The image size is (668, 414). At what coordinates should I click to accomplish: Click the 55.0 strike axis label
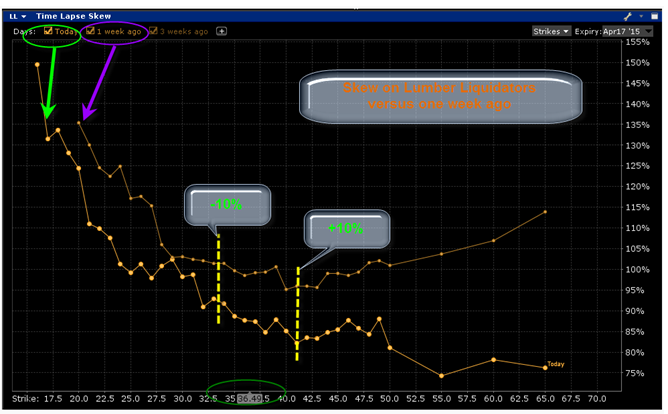click(x=441, y=399)
